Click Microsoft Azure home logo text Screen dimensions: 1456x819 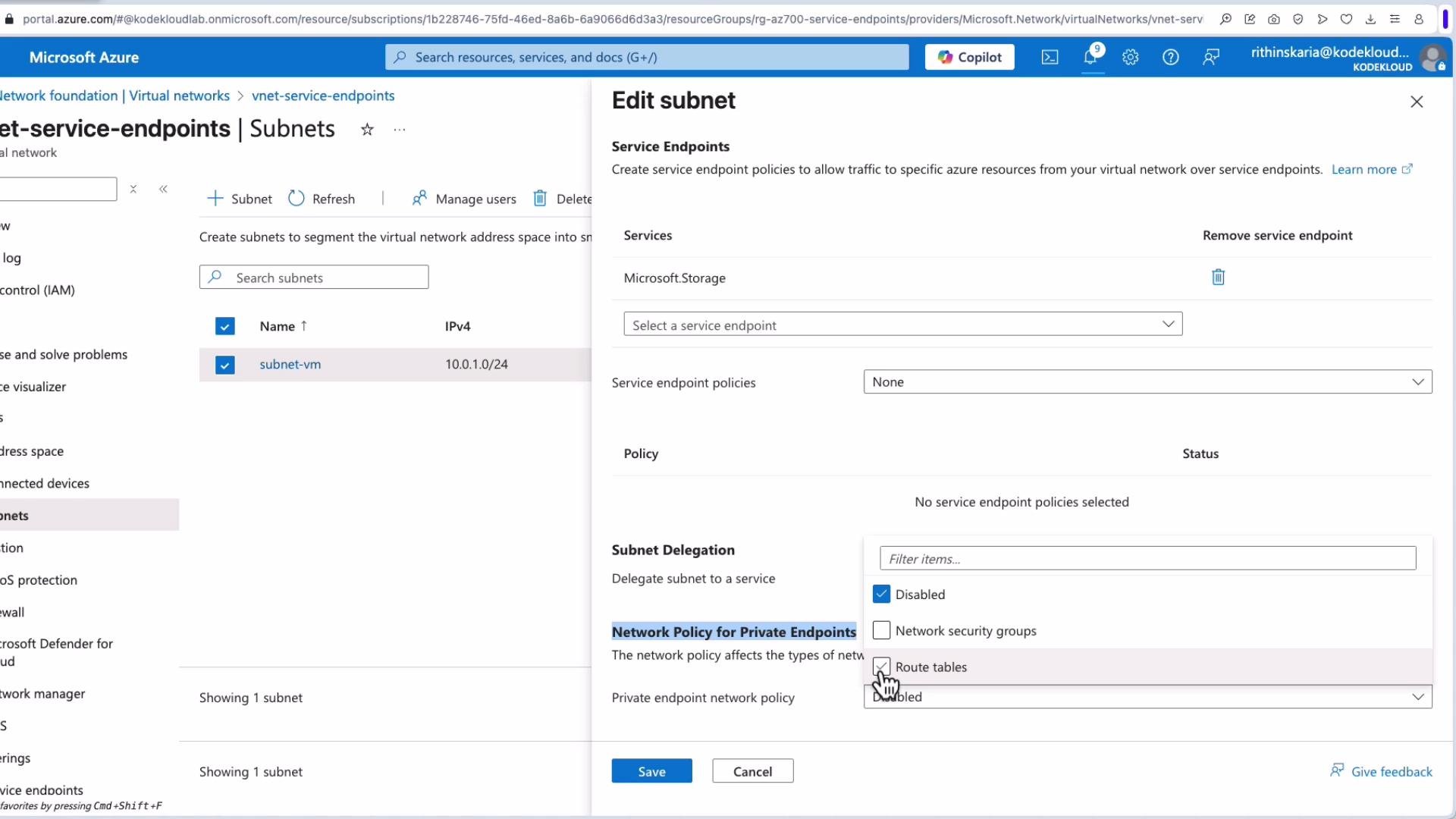84,58
